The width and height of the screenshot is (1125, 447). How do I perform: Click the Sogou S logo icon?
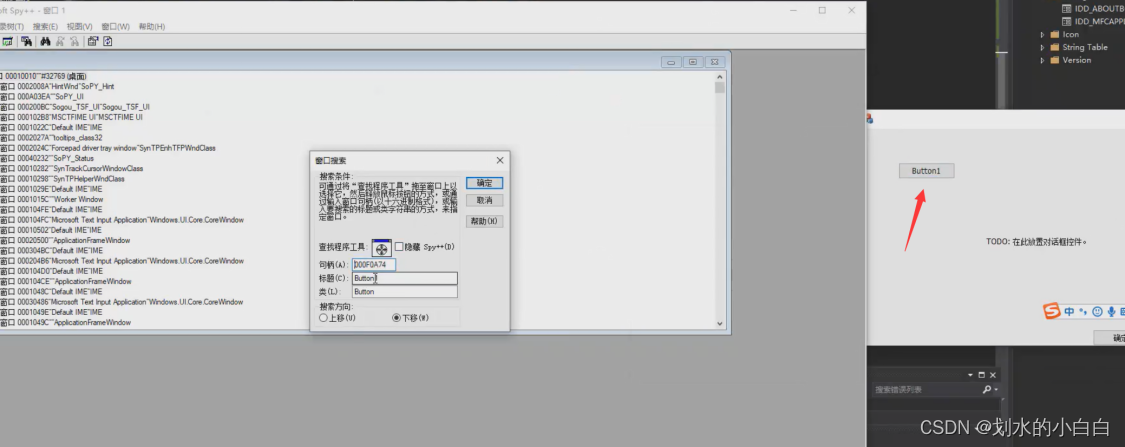point(1052,311)
